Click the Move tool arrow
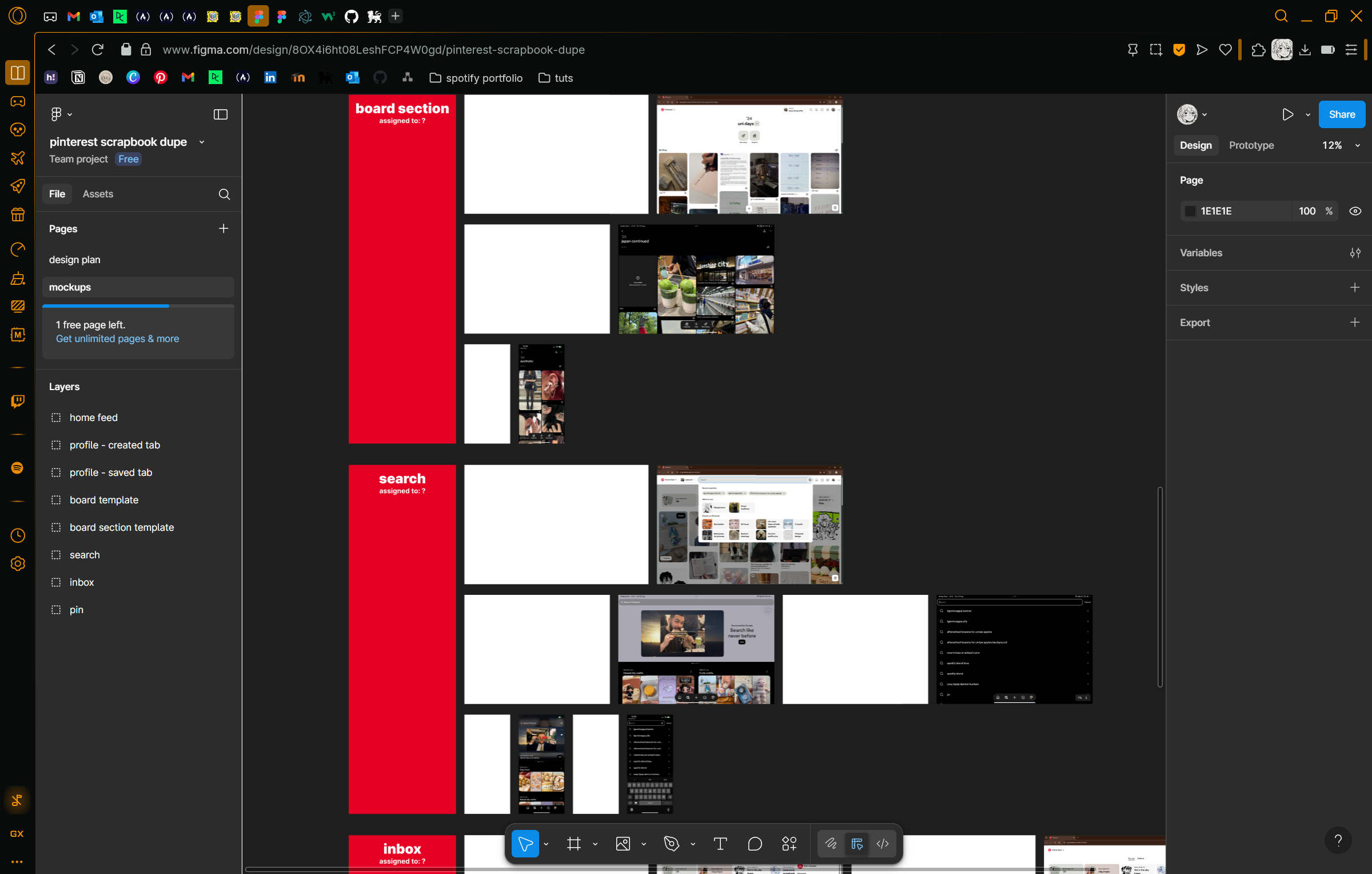This screenshot has height=874, width=1372. [x=525, y=844]
